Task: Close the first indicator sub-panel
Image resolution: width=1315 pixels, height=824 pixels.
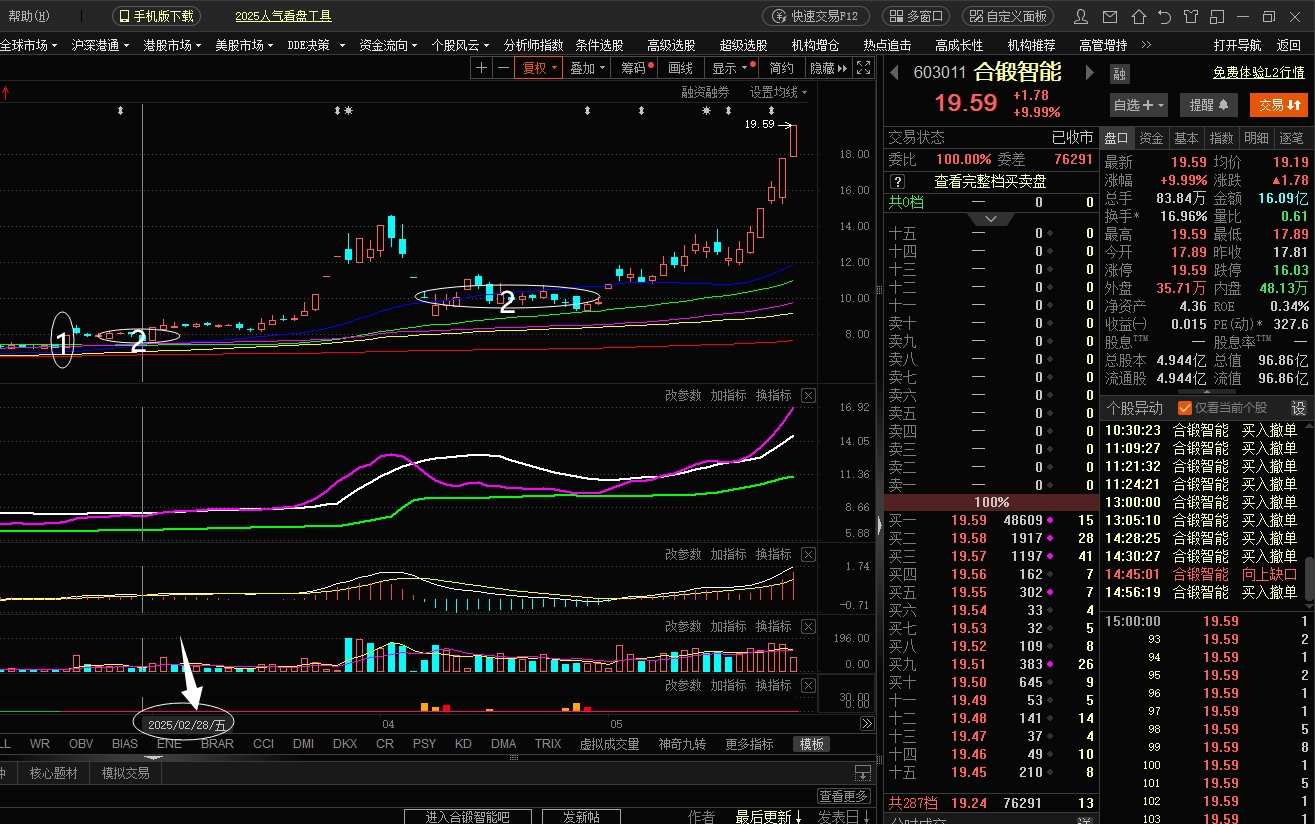Action: point(808,395)
